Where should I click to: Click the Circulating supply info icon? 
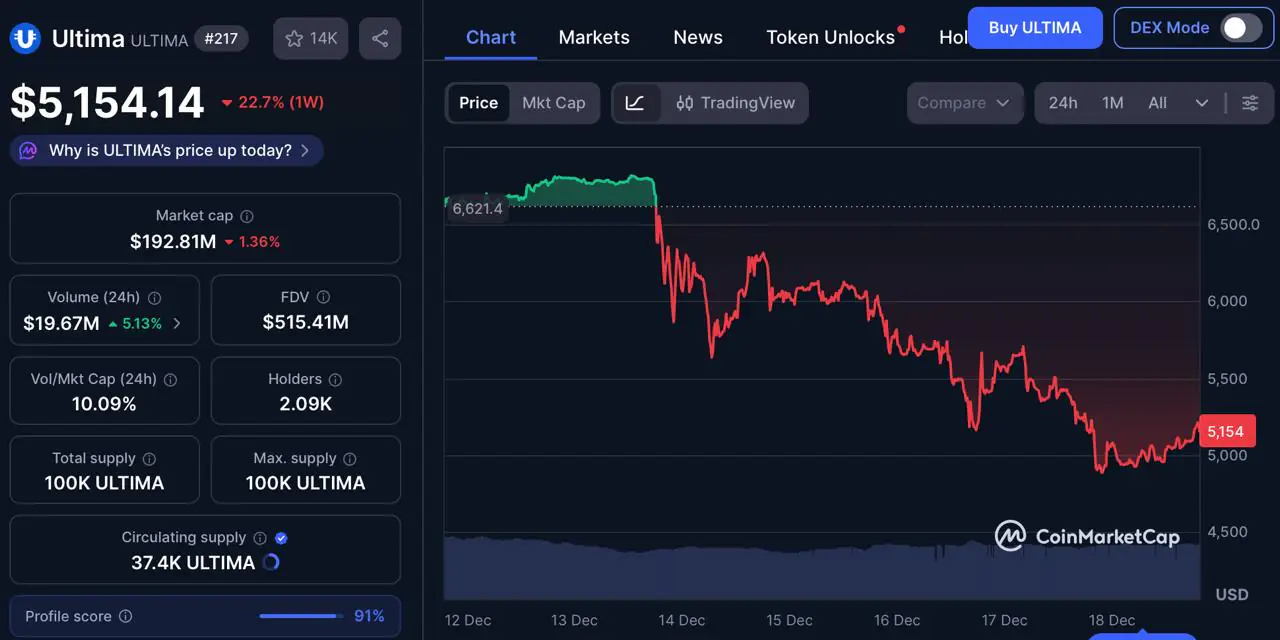point(260,538)
